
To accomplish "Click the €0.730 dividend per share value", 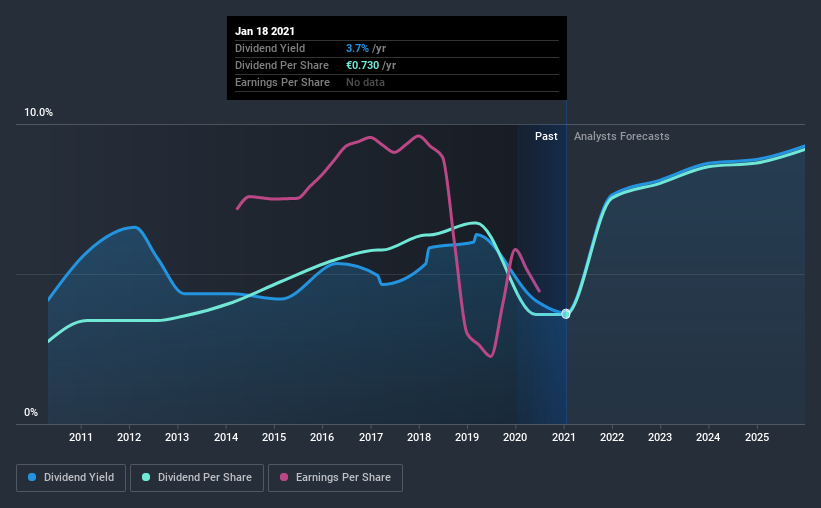I will click(362, 65).
